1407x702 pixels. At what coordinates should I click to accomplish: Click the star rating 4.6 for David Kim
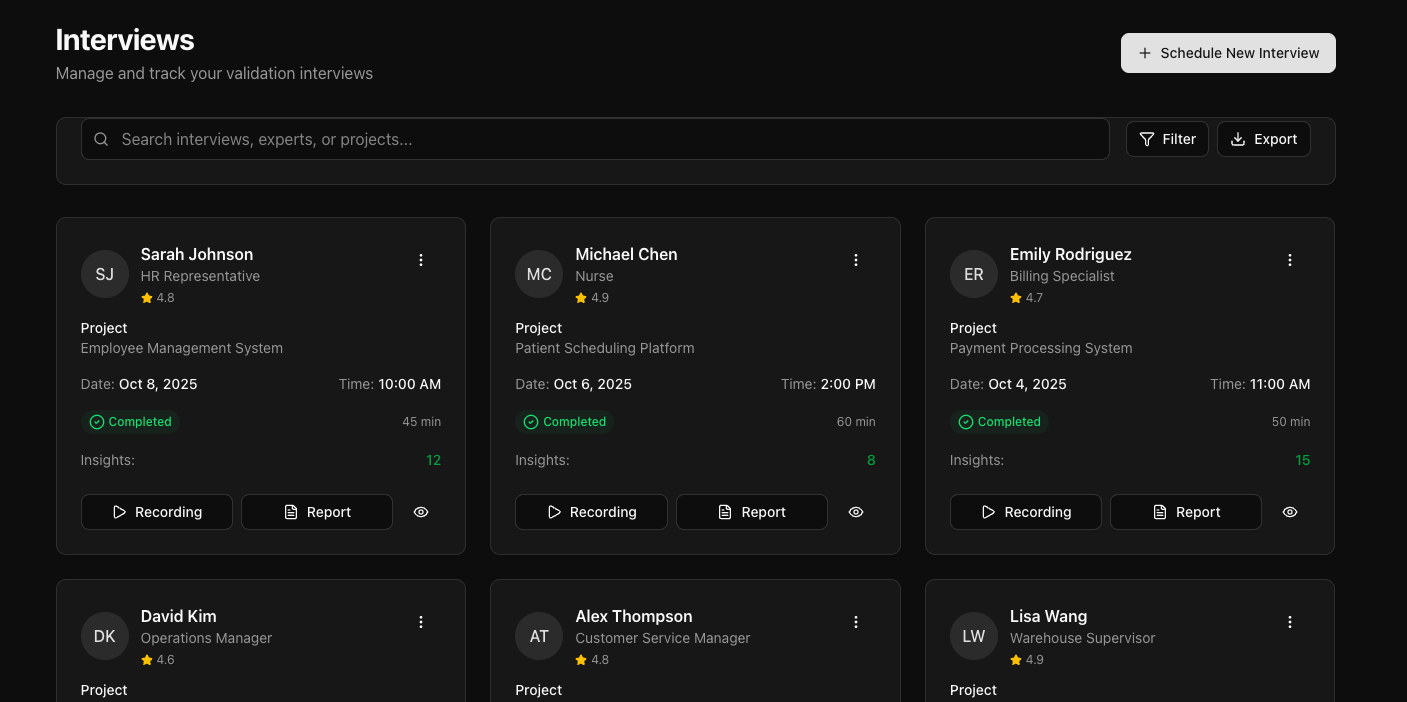click(x=158, y=660)
